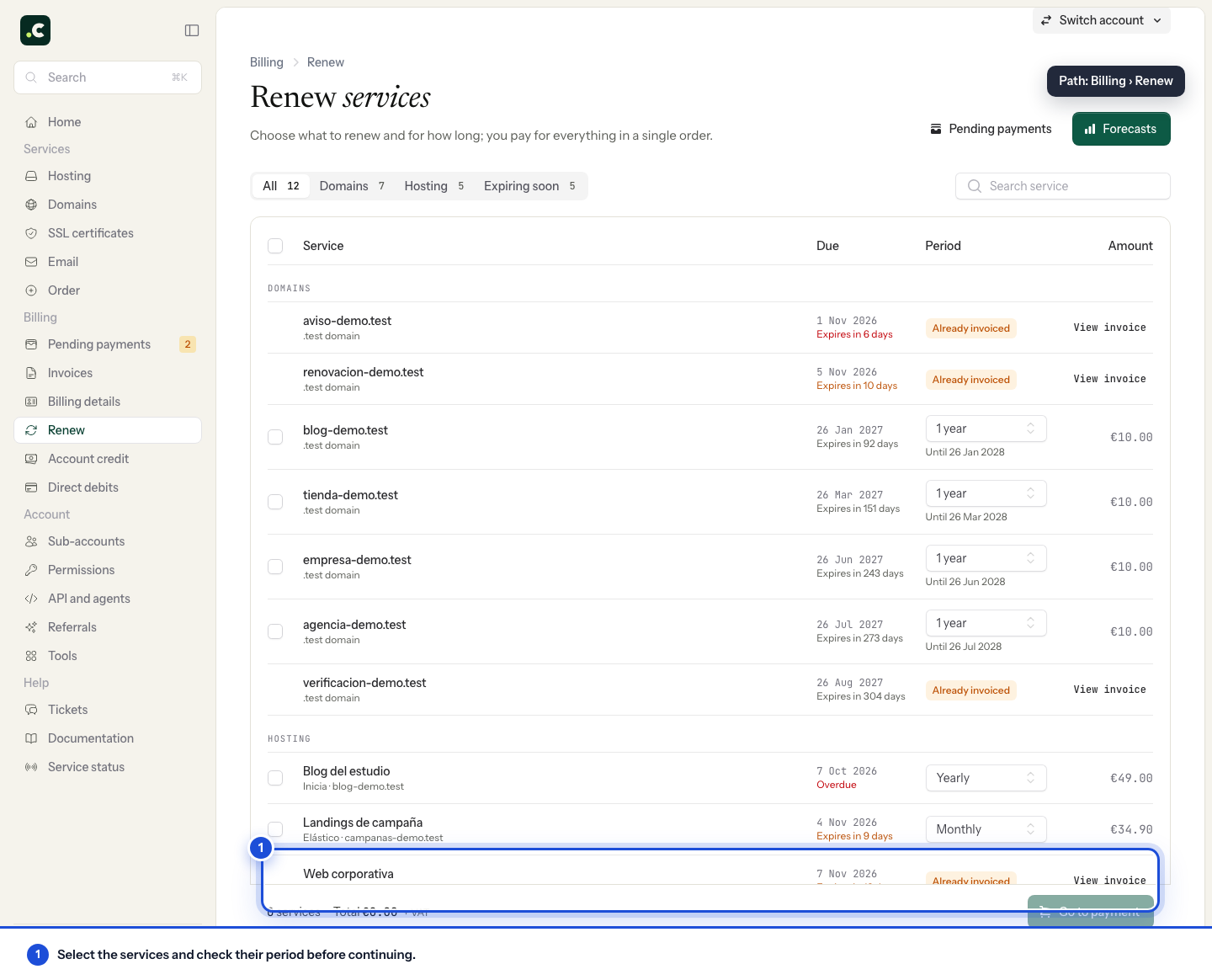View invoice for aviso-demo.test
Screen dimensions: 1212x980
click(x=1109, y=328)
